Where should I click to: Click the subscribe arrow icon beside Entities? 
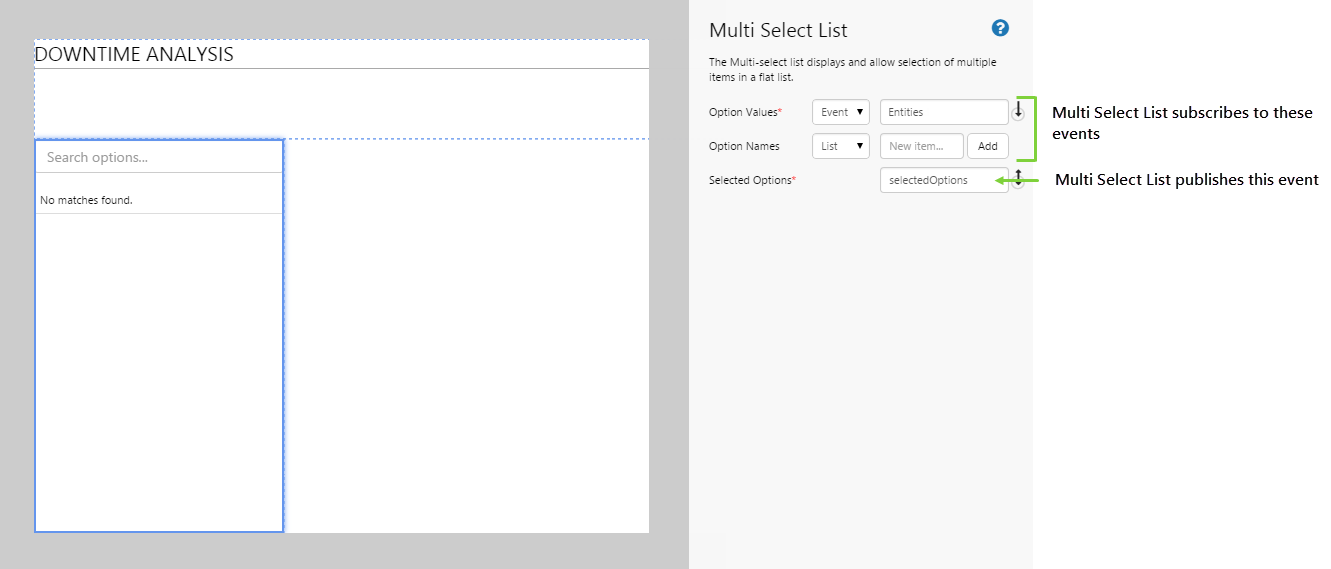click(x=1018, y=112)
